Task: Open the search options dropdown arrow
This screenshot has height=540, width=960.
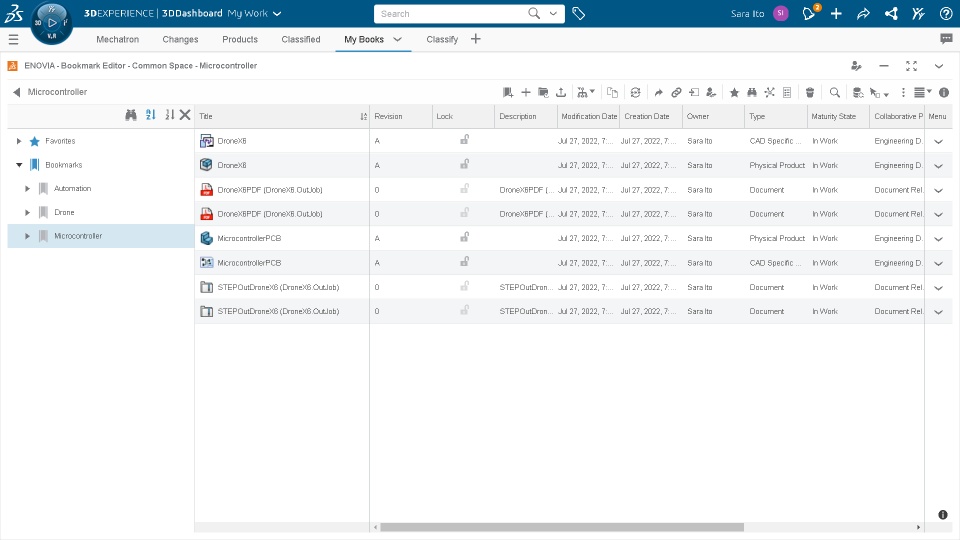Action: coord(553,13)
